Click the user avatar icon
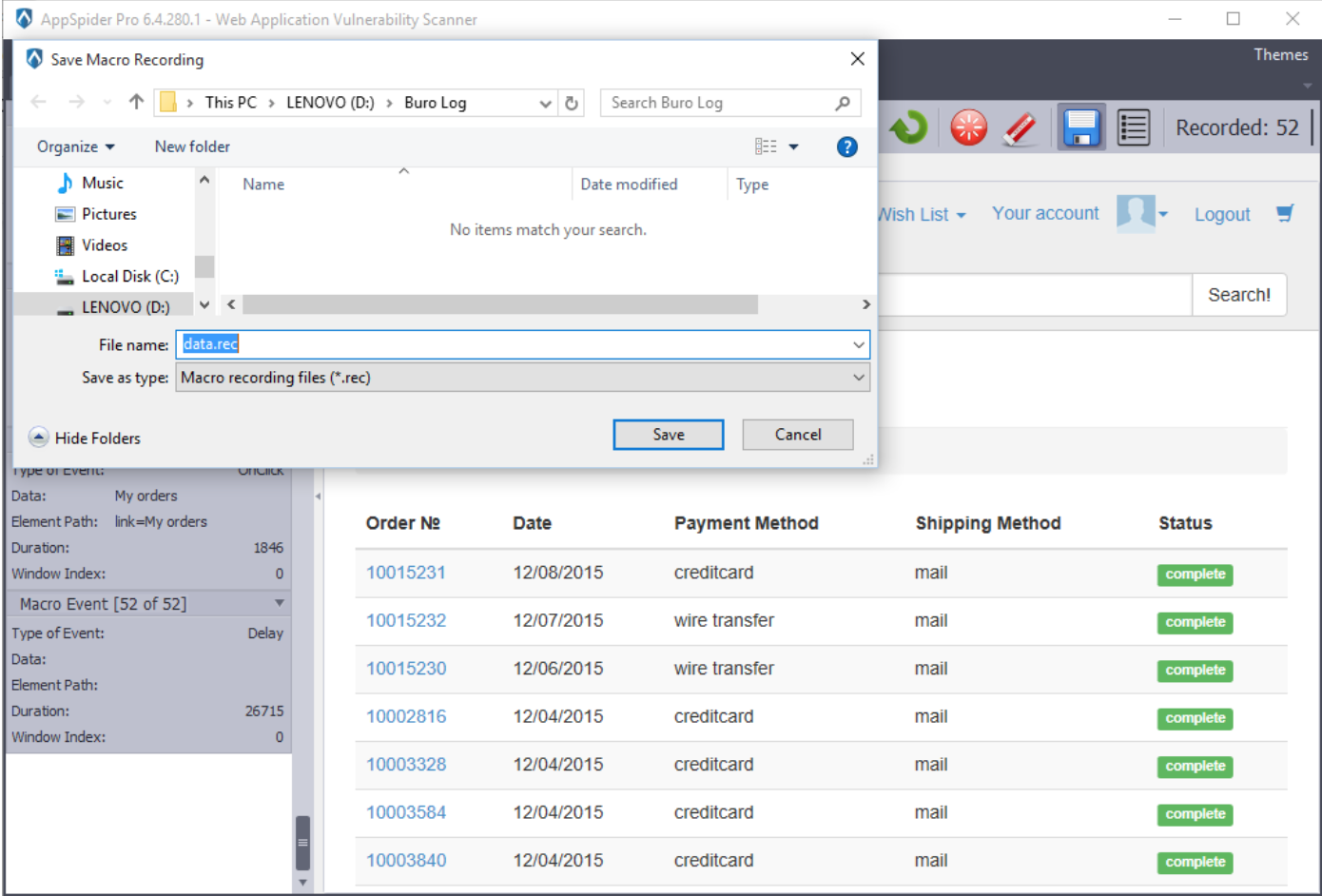This screenshot has width=1322, height=896. coord(1135,213)
